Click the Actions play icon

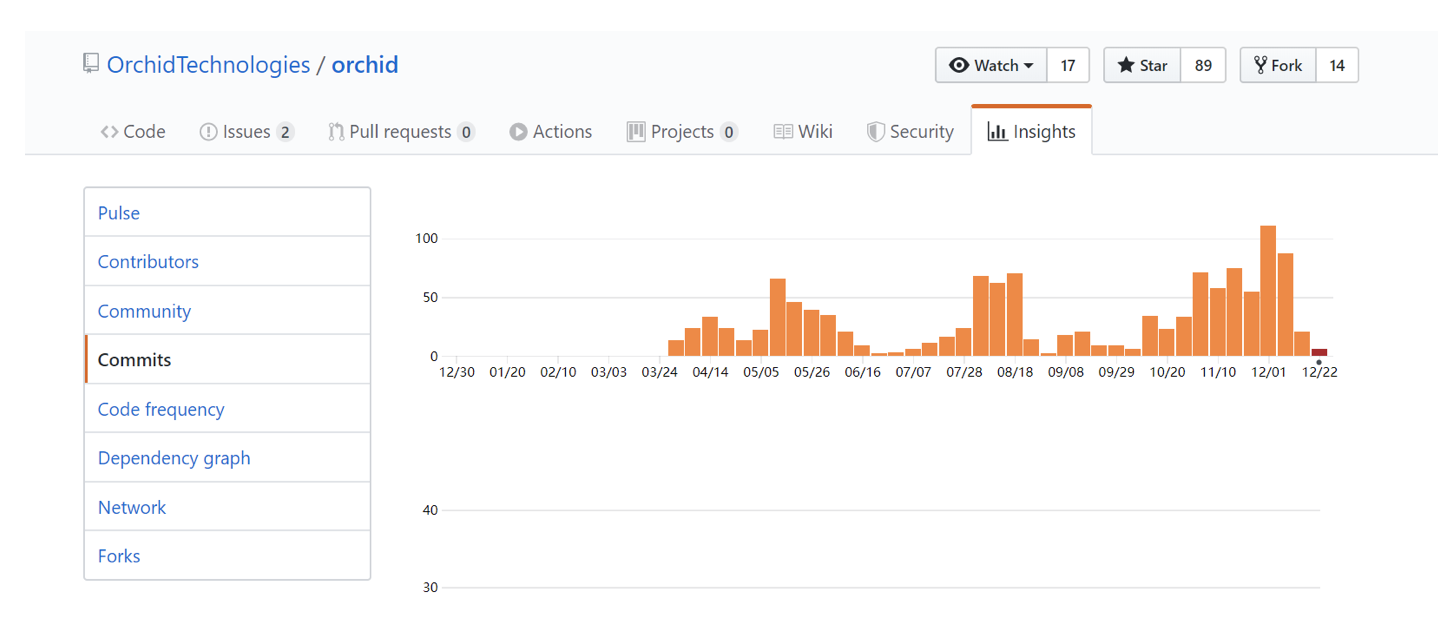[518, 132]
